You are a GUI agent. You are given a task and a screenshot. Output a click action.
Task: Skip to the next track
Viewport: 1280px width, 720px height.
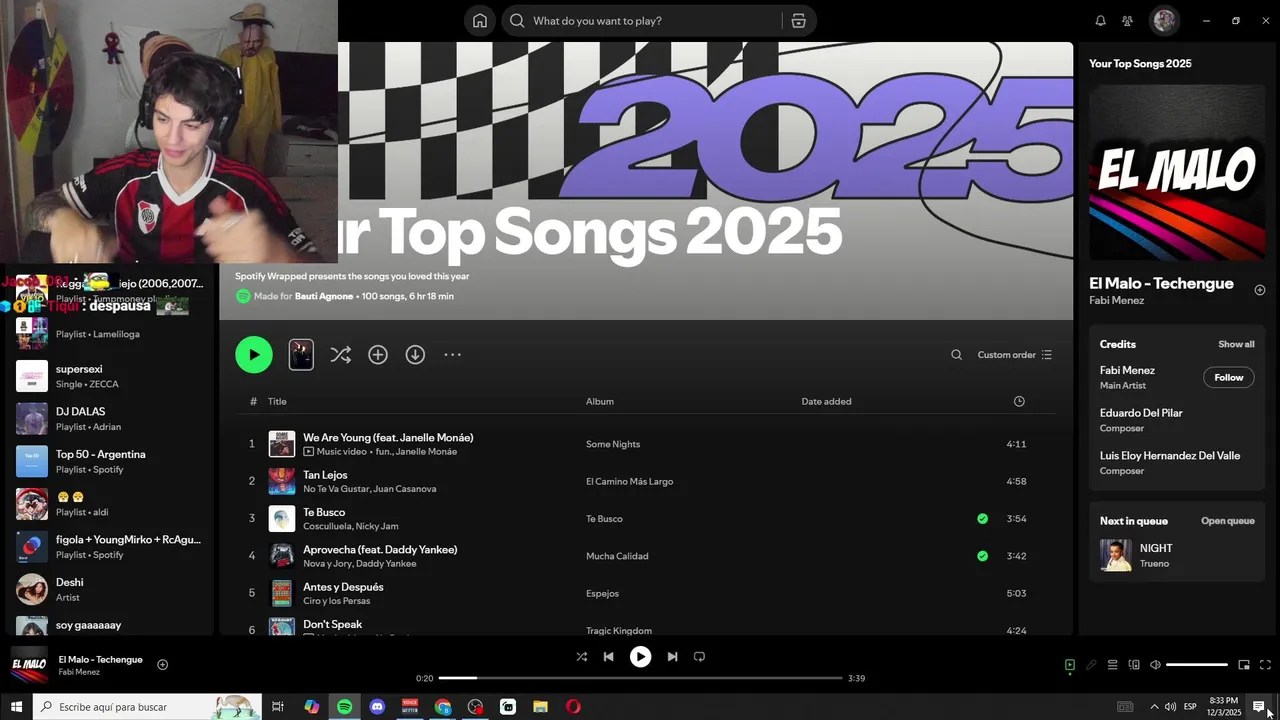(672, 657)
